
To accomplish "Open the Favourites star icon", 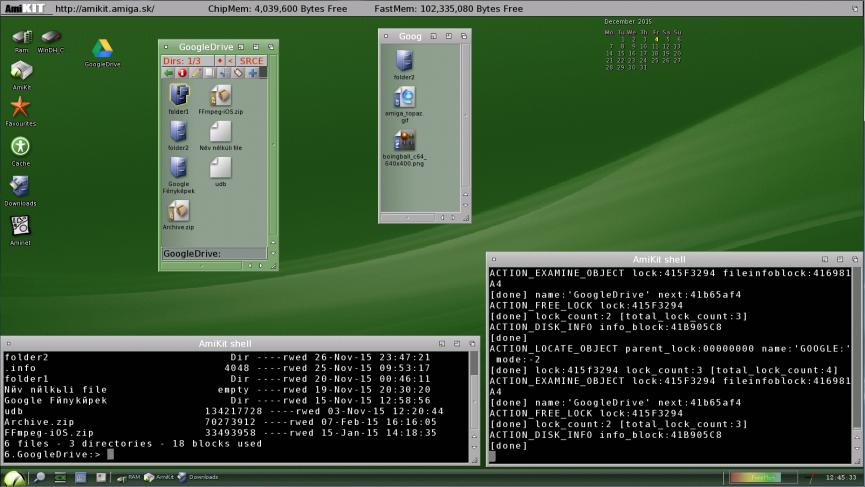I will coord(20,107).
